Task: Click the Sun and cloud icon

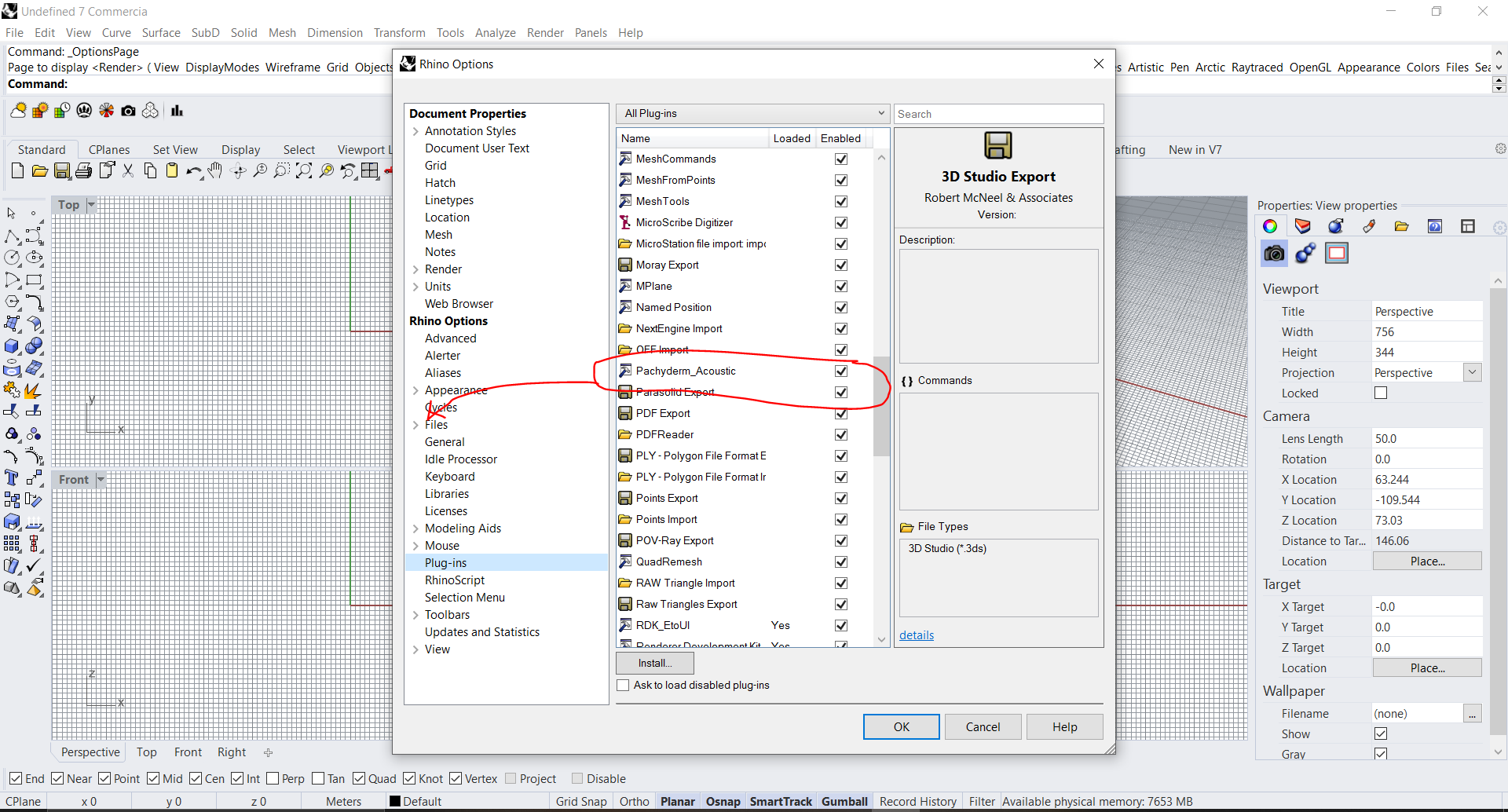Action: tap(18, 111)
